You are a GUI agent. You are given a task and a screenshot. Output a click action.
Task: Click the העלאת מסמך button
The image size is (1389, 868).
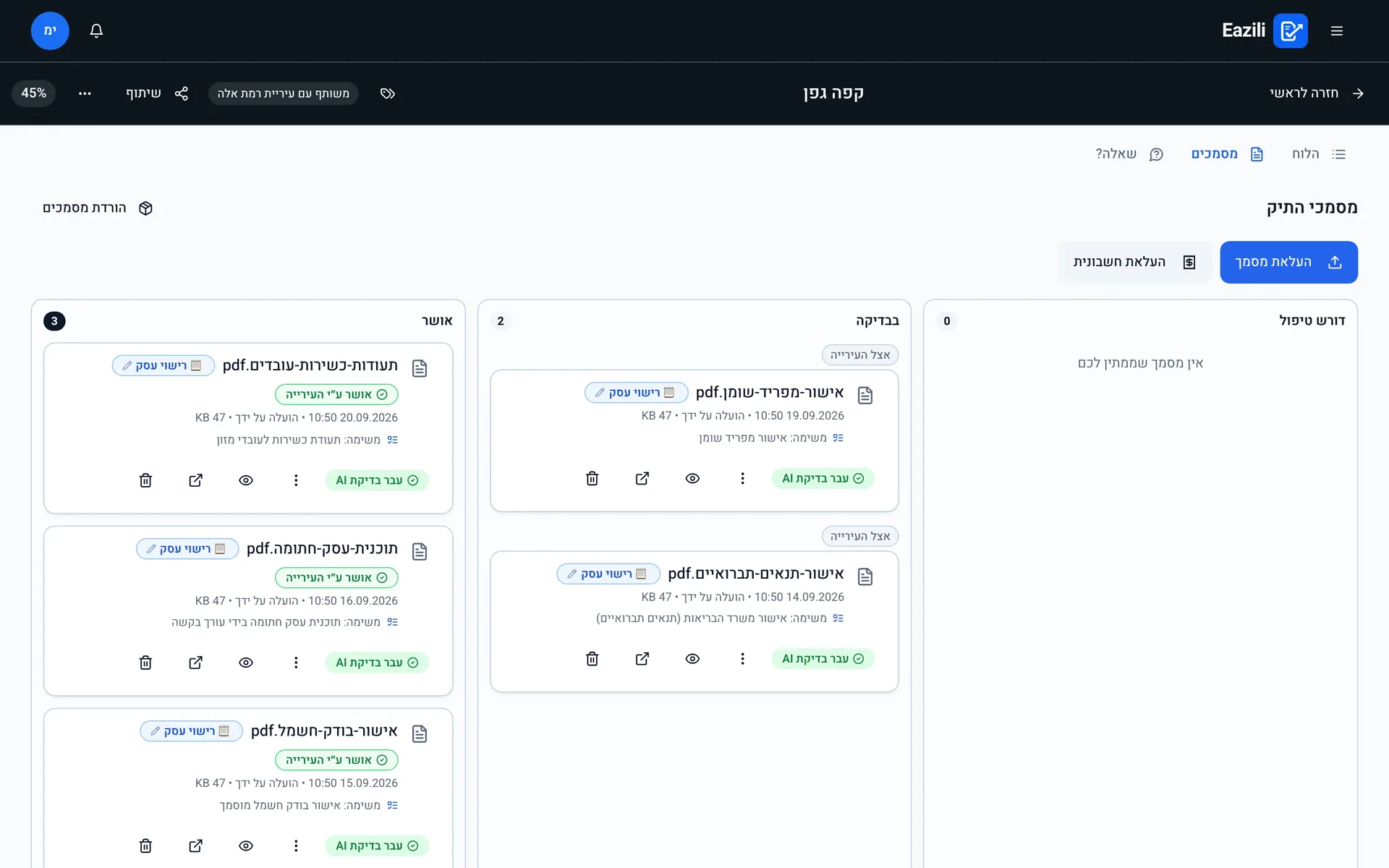pos(1288,262)
